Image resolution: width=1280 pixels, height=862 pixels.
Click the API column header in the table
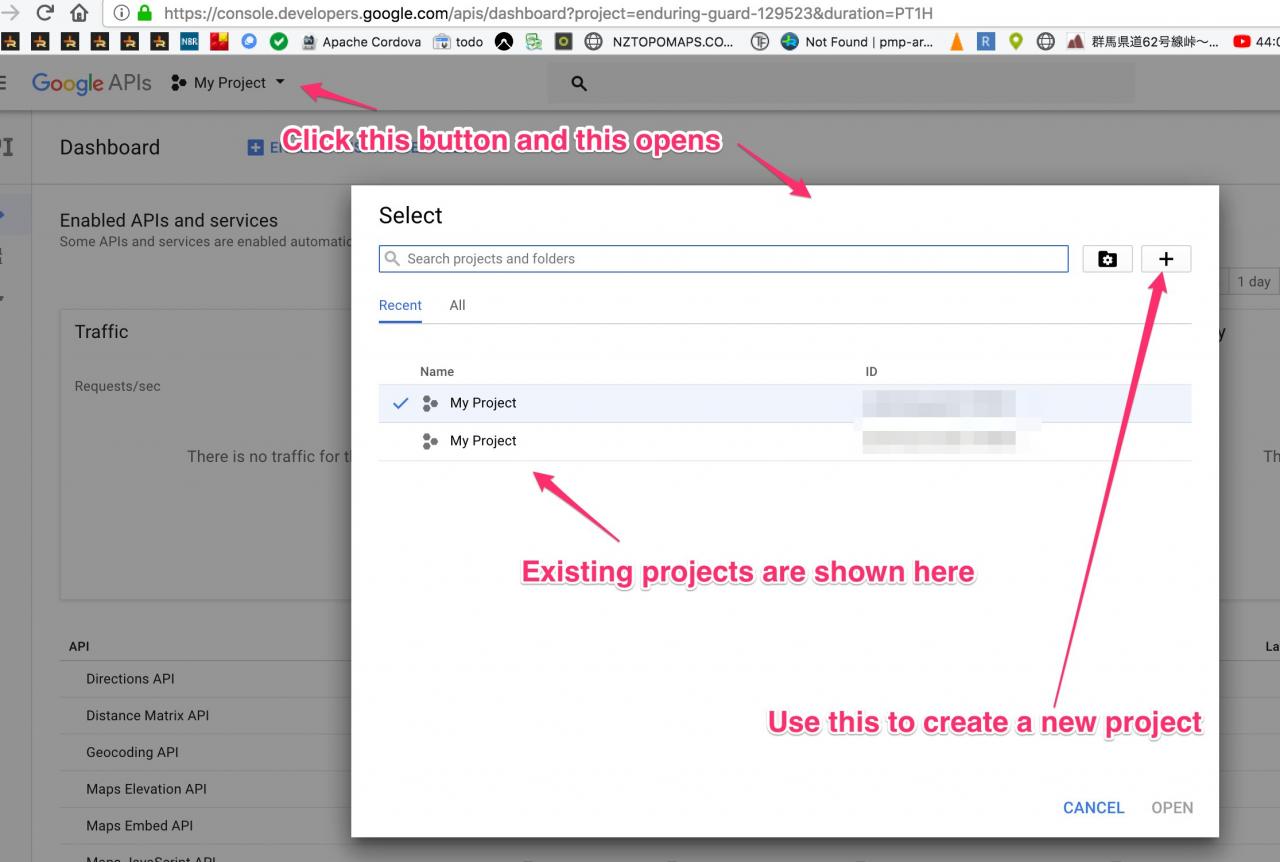(79, 646)
